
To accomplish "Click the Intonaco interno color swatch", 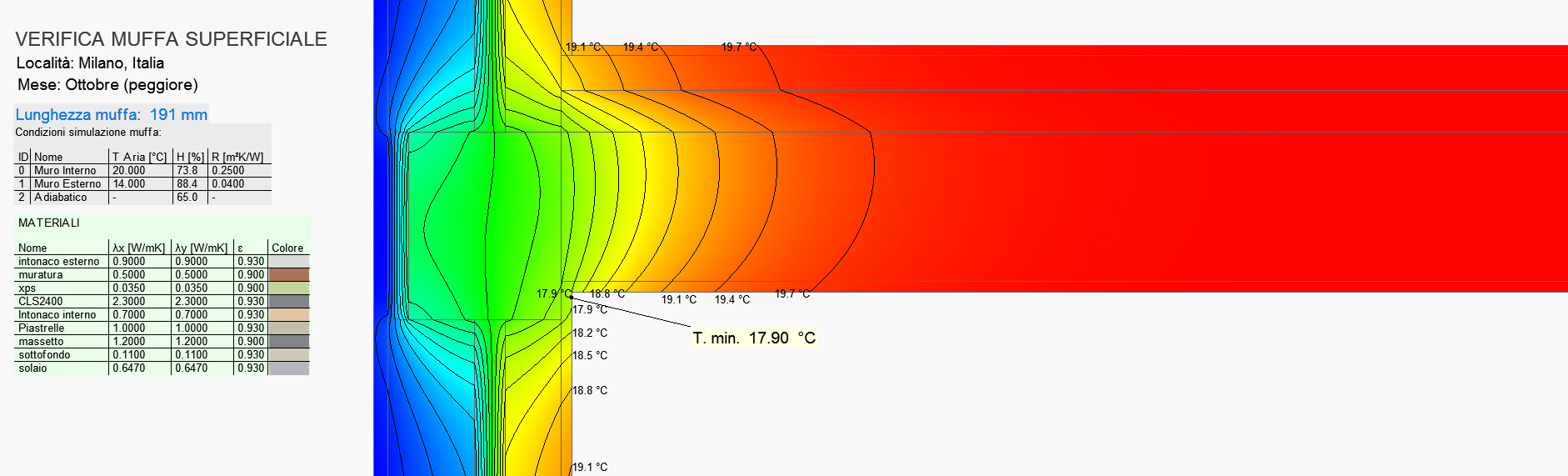I will pyautogui.click(x=288, y=314).
